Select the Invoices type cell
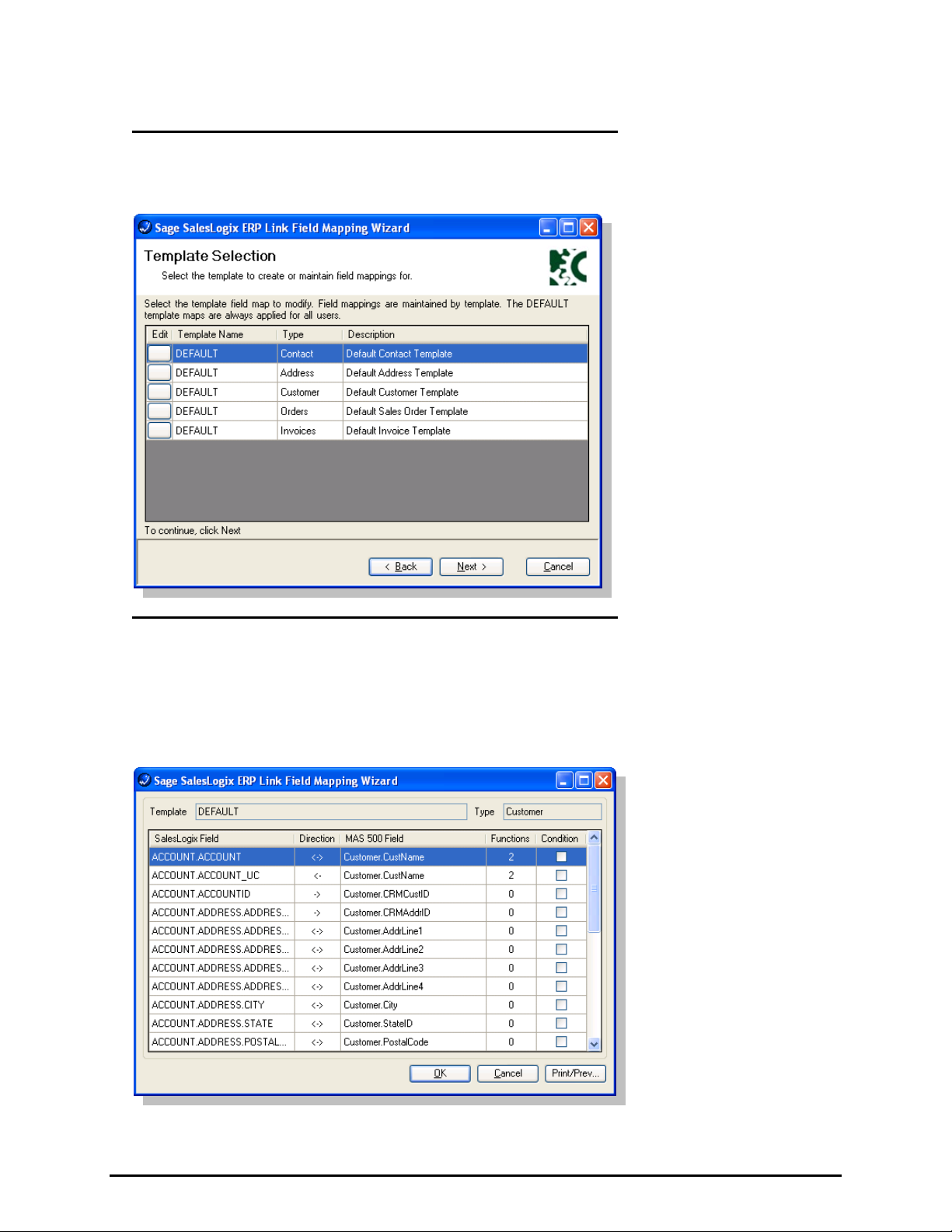Screen dimensions: 952x1232 309,431
